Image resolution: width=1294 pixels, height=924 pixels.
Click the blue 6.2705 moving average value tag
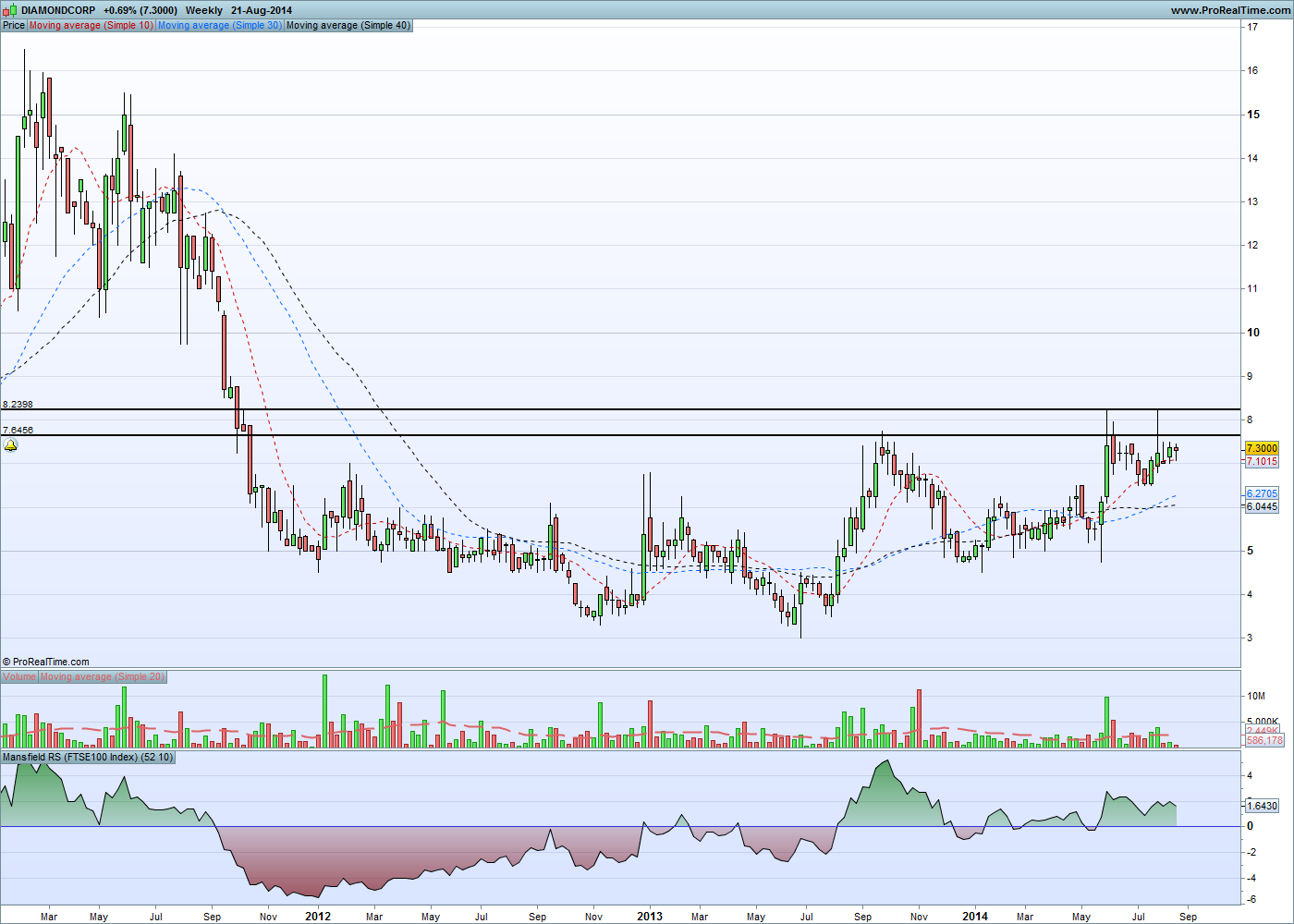[1263, 493]
